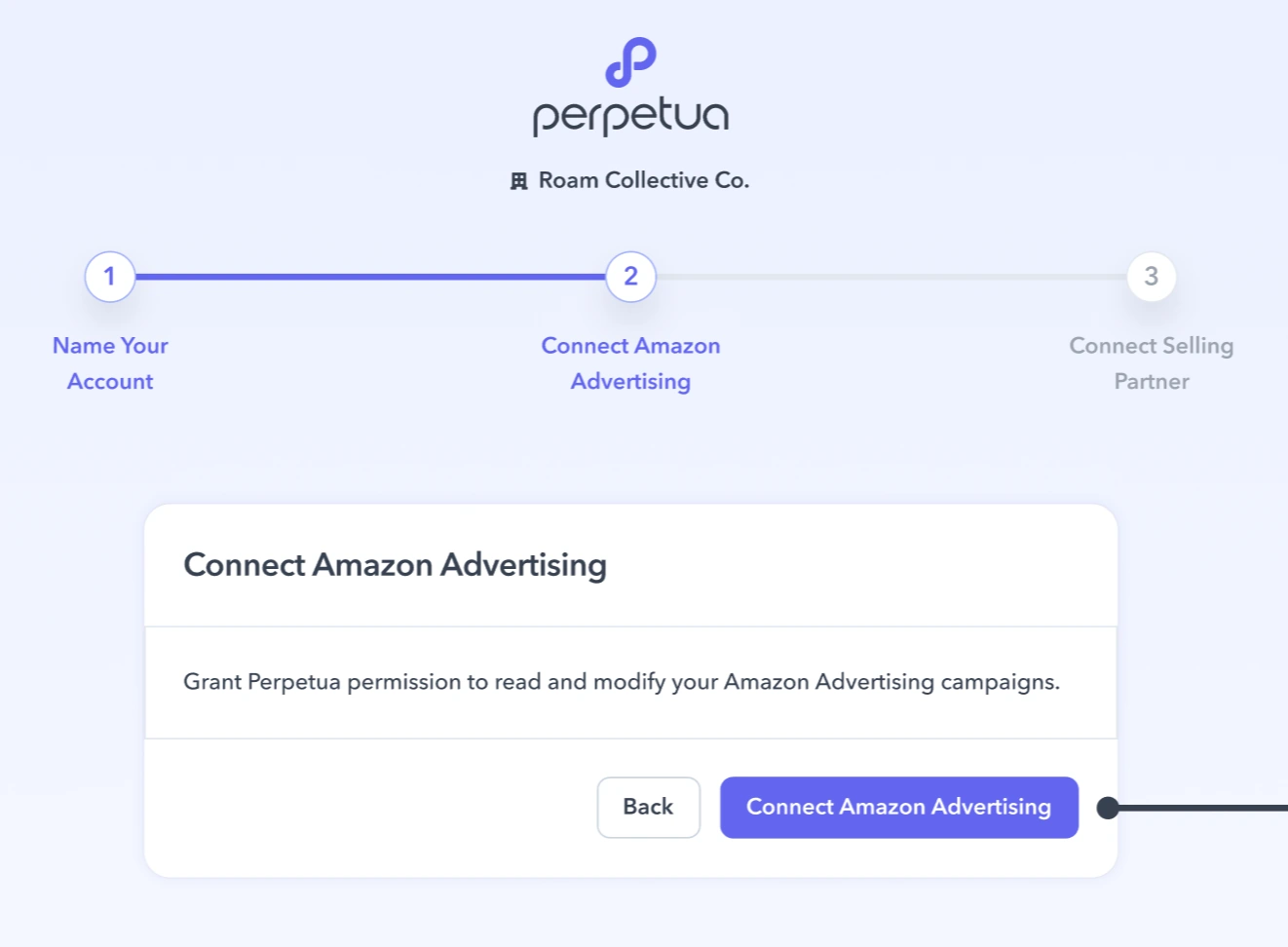Select the "Name Your Account" step label

click(x=109, y=362)
